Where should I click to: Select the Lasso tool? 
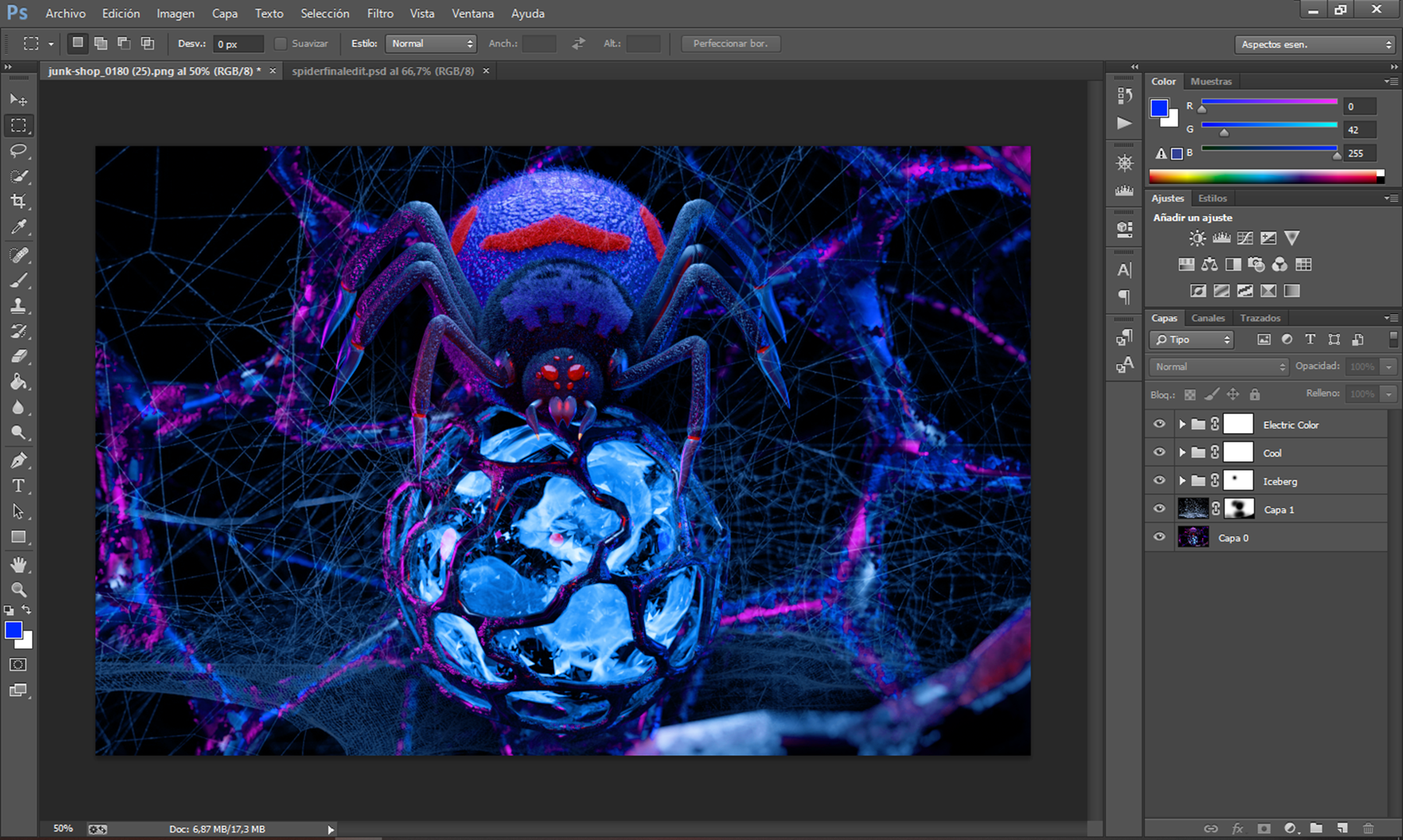(19, 150)
